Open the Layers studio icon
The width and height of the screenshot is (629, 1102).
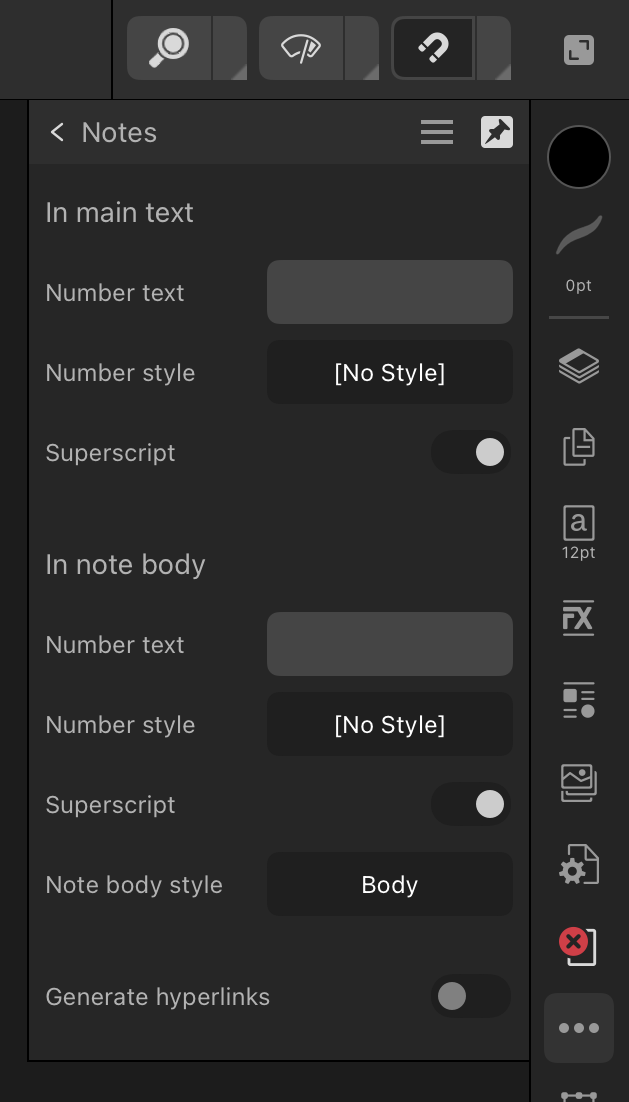point(578,366)
